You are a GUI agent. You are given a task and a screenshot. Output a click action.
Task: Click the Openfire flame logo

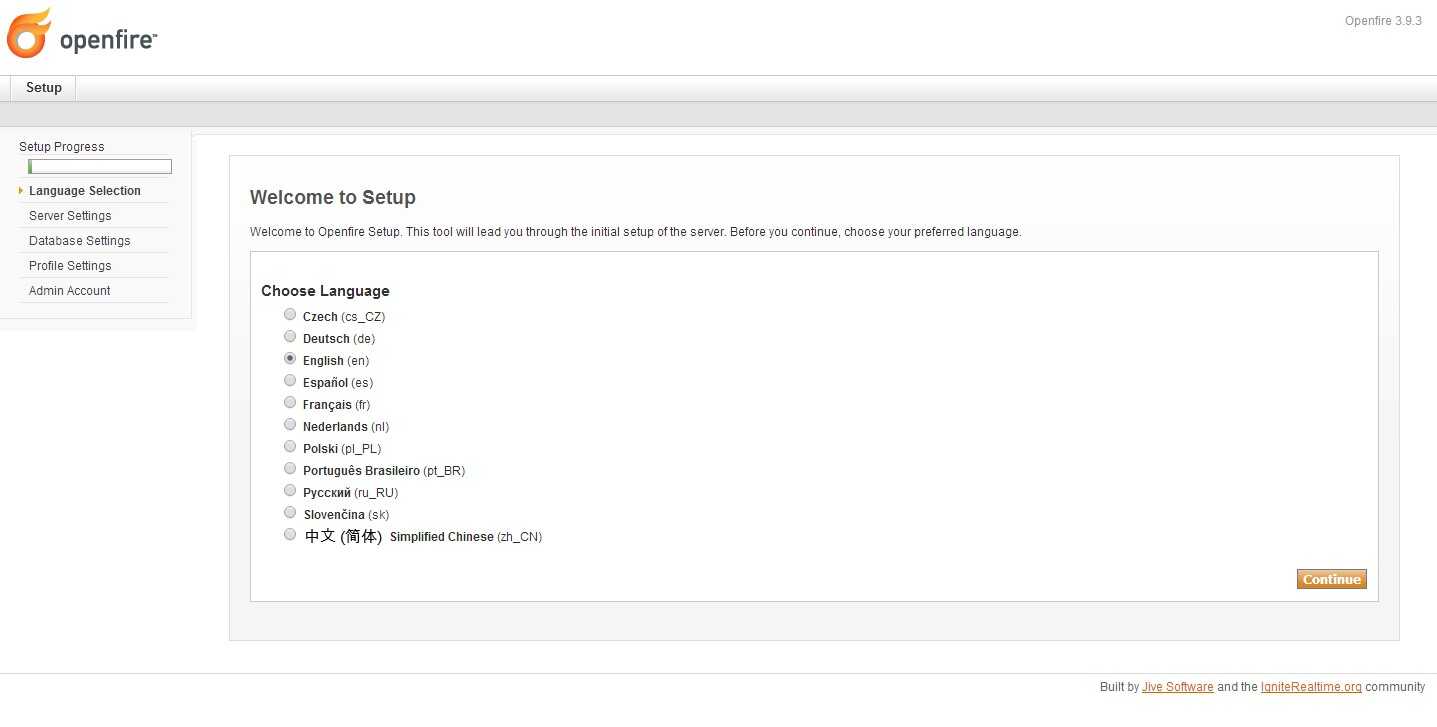pos(28,33)
